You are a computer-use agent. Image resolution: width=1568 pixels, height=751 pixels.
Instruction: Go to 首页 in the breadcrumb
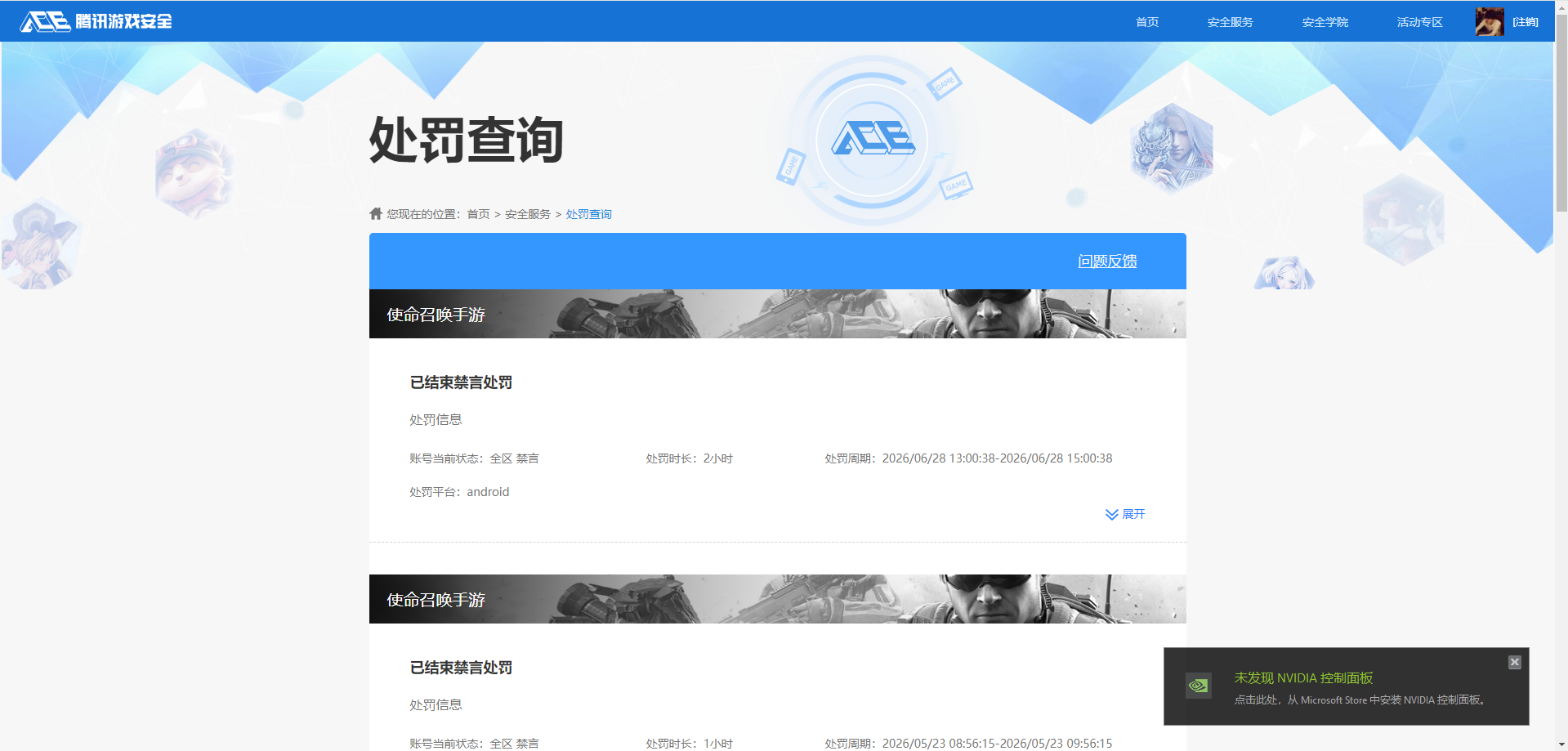coord(478,214)
